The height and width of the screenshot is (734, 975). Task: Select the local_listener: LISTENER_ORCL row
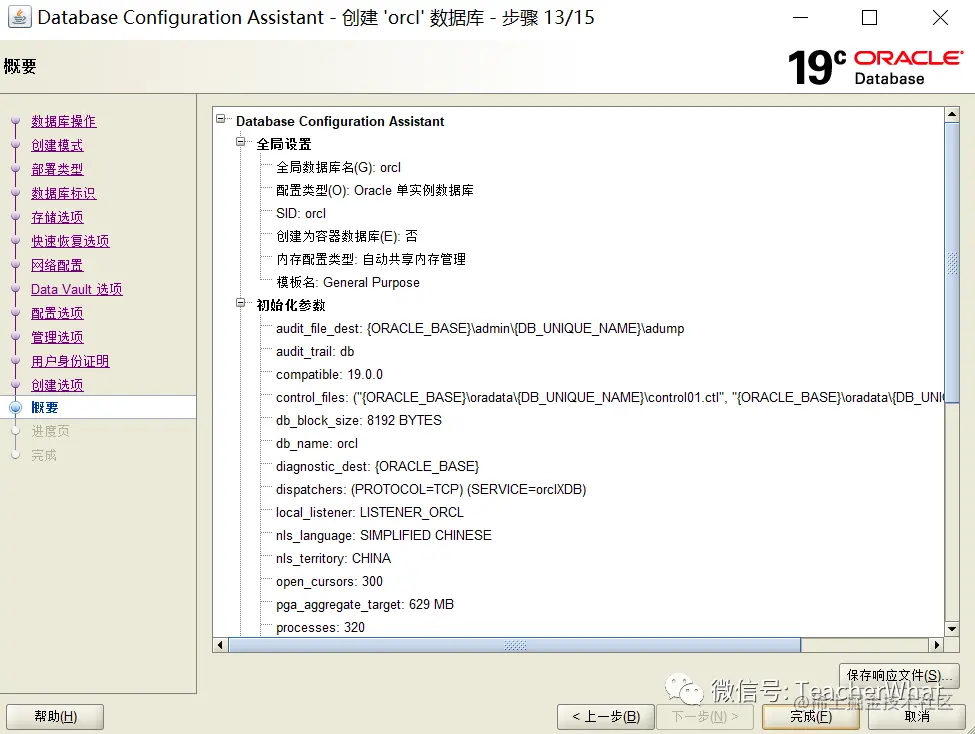pos(370,513)
